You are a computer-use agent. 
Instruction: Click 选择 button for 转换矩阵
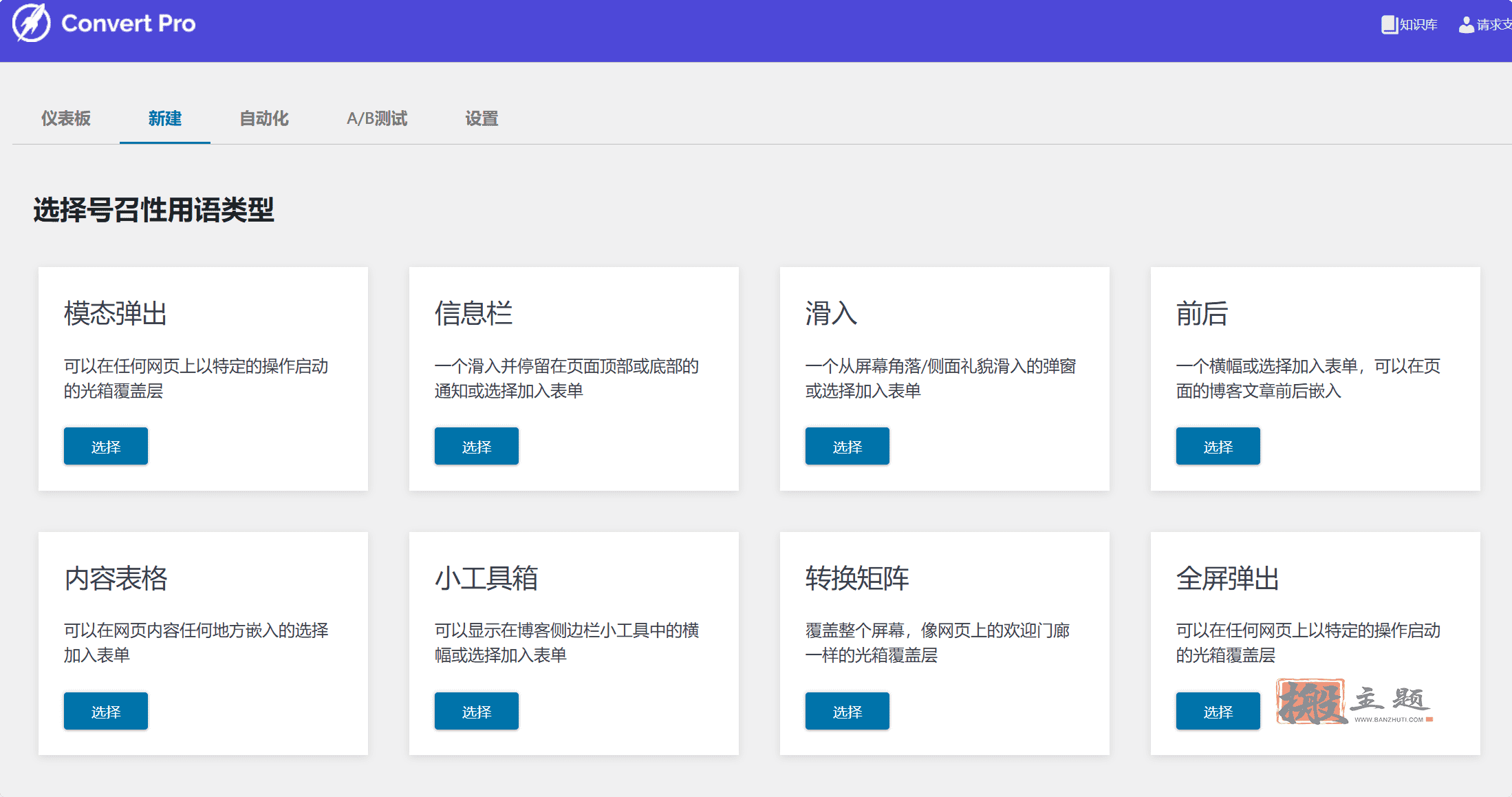point(847,711)
